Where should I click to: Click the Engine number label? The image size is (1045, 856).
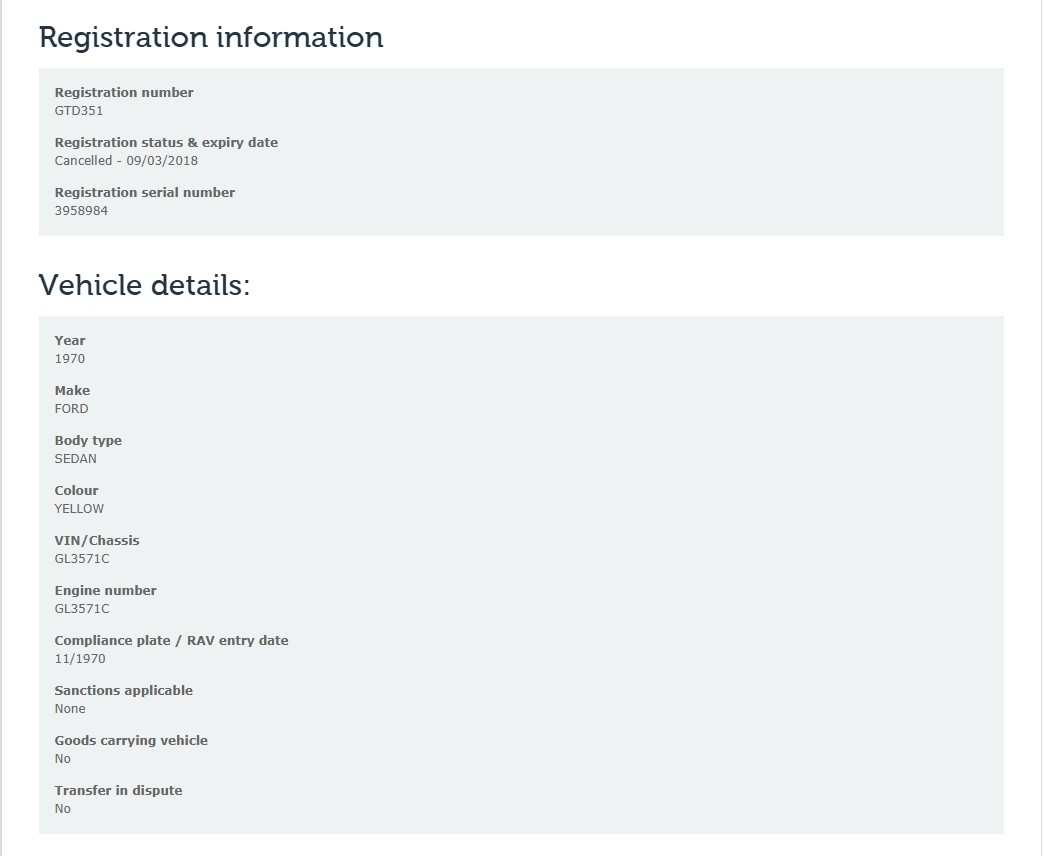[105, 591]
